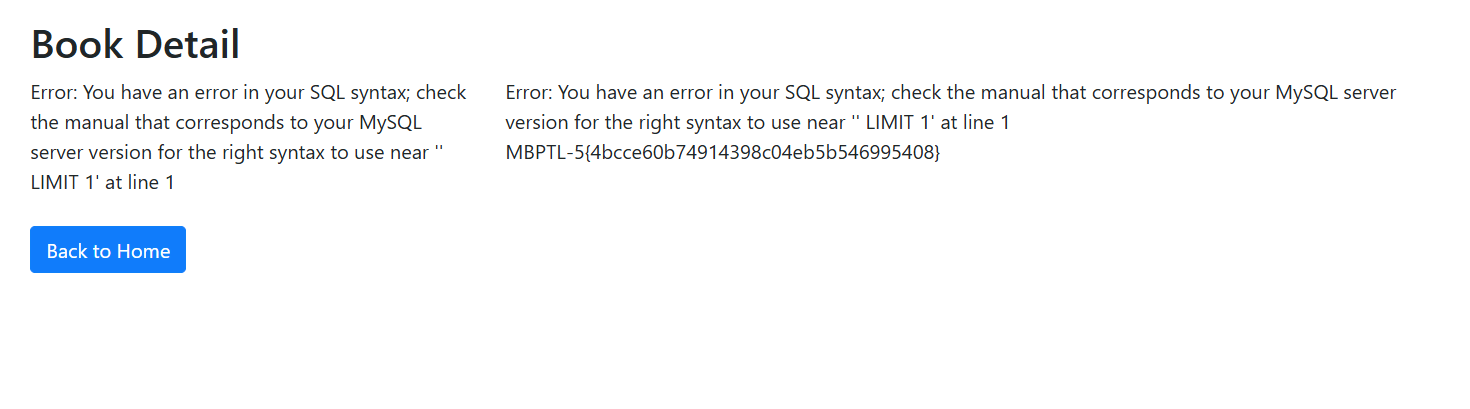This screenshot has width=1470, height=409.
Task: Click the MBPTL-5 flag string
Action: (x=723, y=153)
